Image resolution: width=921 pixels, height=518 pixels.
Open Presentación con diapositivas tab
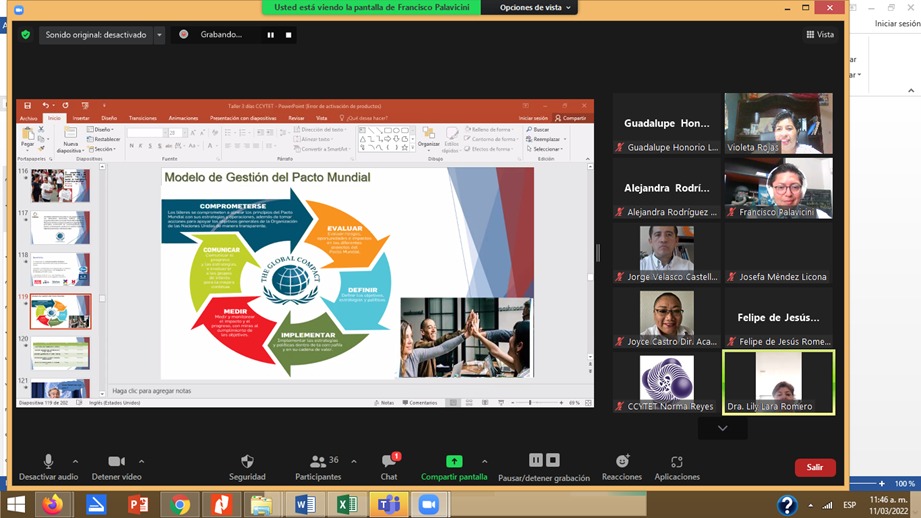(x=243, y=118)
